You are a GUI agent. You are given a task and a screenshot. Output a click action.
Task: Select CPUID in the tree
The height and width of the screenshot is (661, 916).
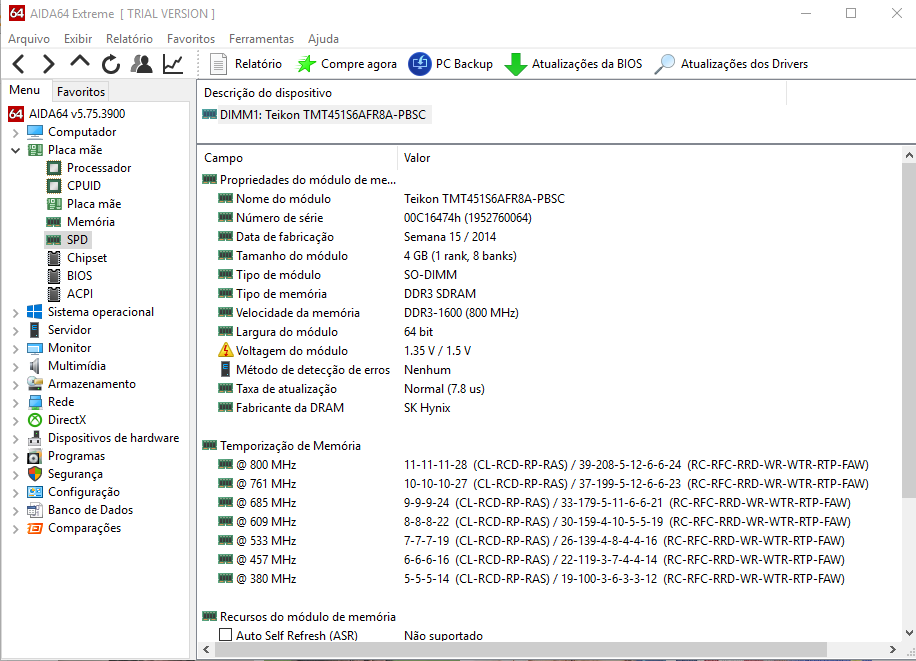pyautogui.click(x=84, y=186)
